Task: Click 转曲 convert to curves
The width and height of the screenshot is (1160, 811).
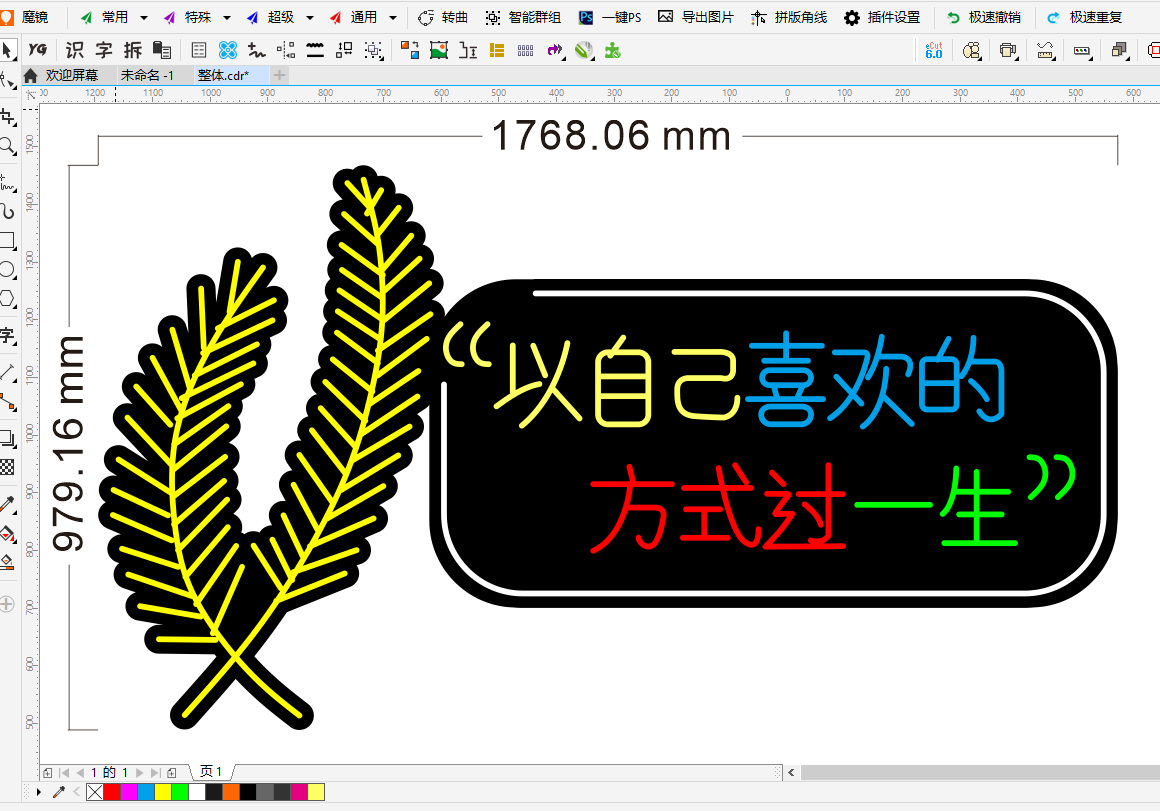Action: [443, 18]
